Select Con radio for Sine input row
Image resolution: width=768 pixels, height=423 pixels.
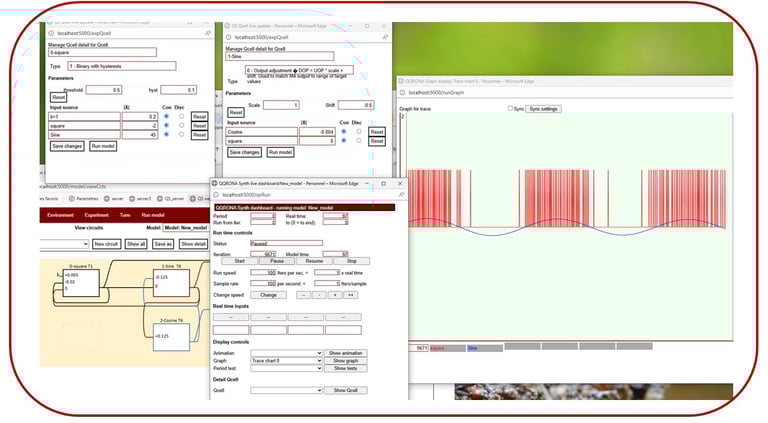[167, 134]
